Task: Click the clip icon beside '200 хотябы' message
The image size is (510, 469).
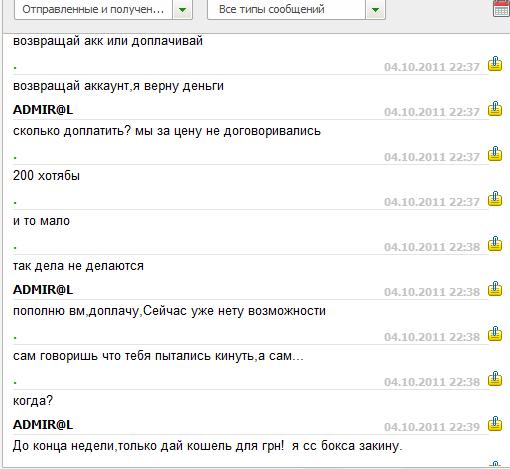Action: pos(495,154)
